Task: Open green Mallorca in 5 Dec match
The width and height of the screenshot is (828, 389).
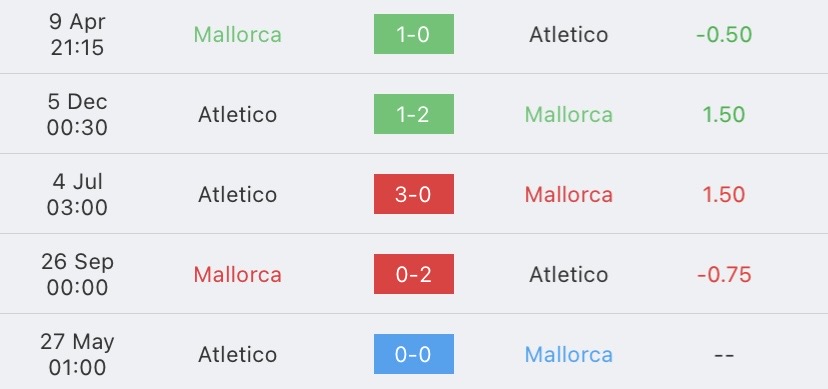Action: 569,115
